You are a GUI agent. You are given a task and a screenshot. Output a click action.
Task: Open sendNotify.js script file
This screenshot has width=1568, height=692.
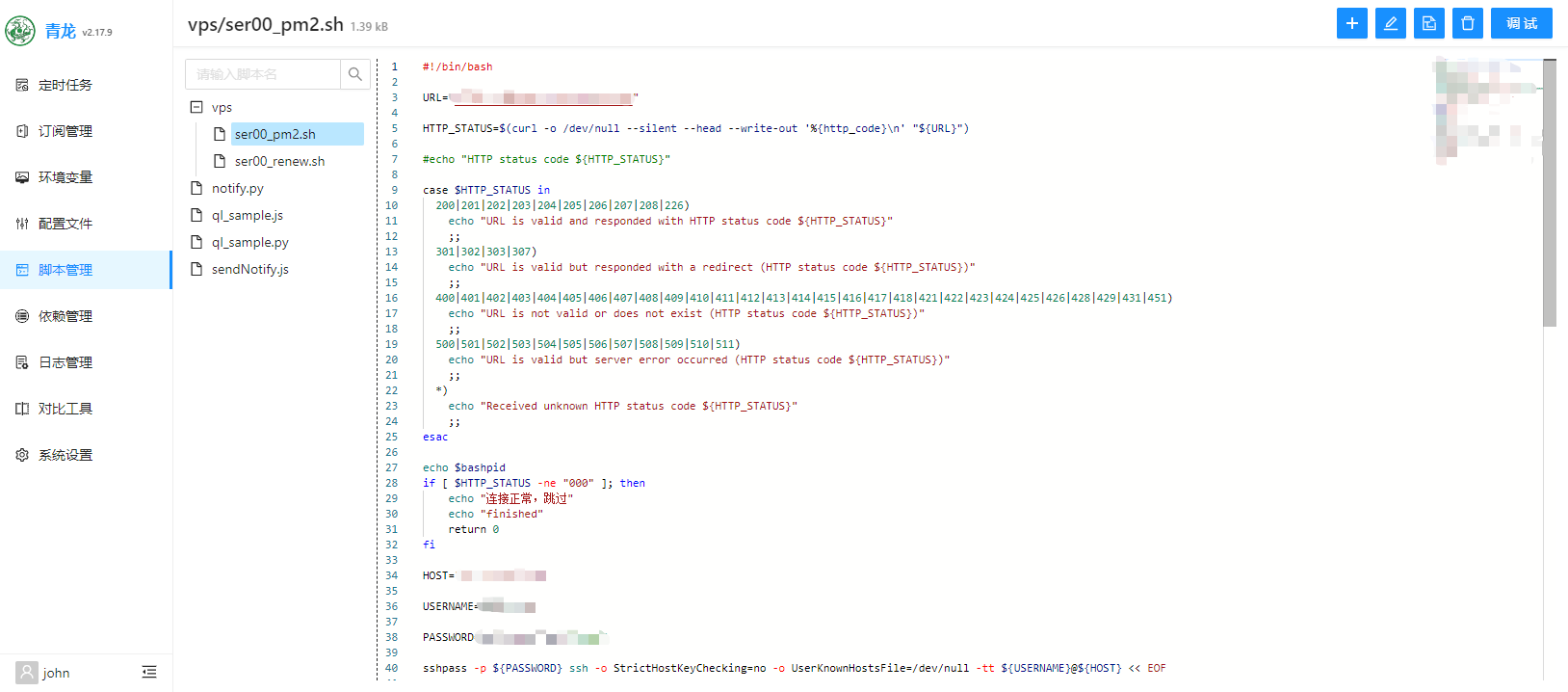pyautogui.click(x=249, y=269)
